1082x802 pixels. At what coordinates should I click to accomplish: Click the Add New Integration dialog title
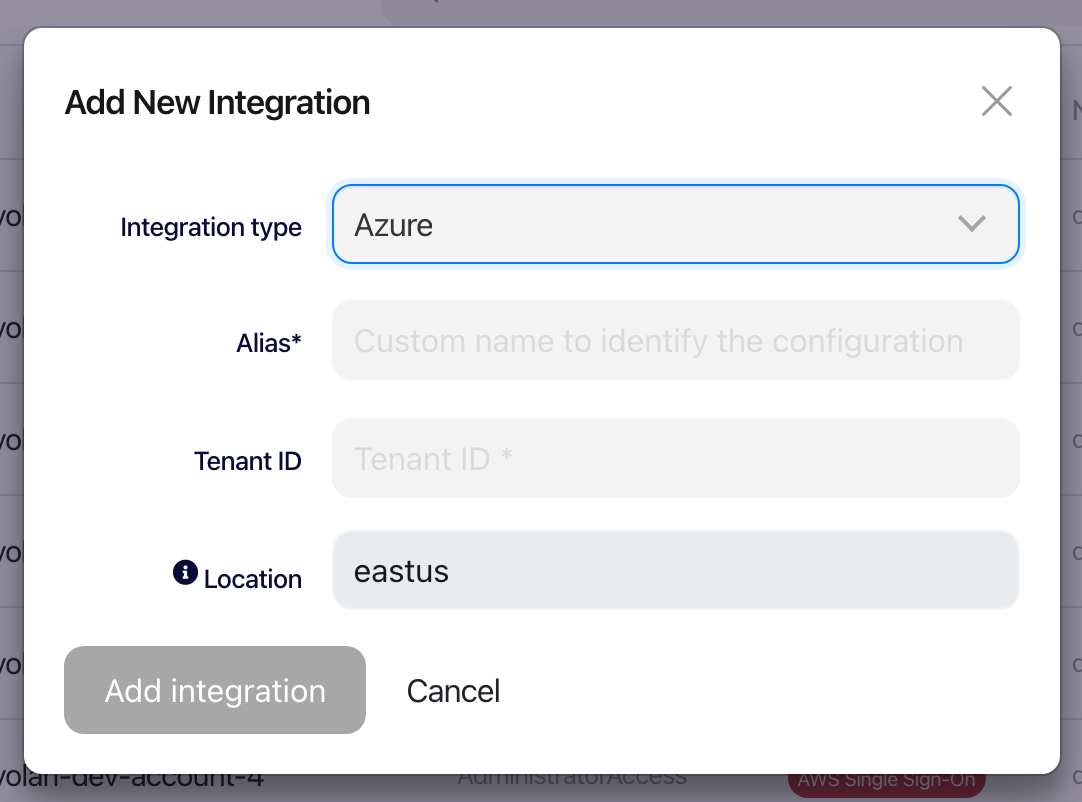(217, 102)
